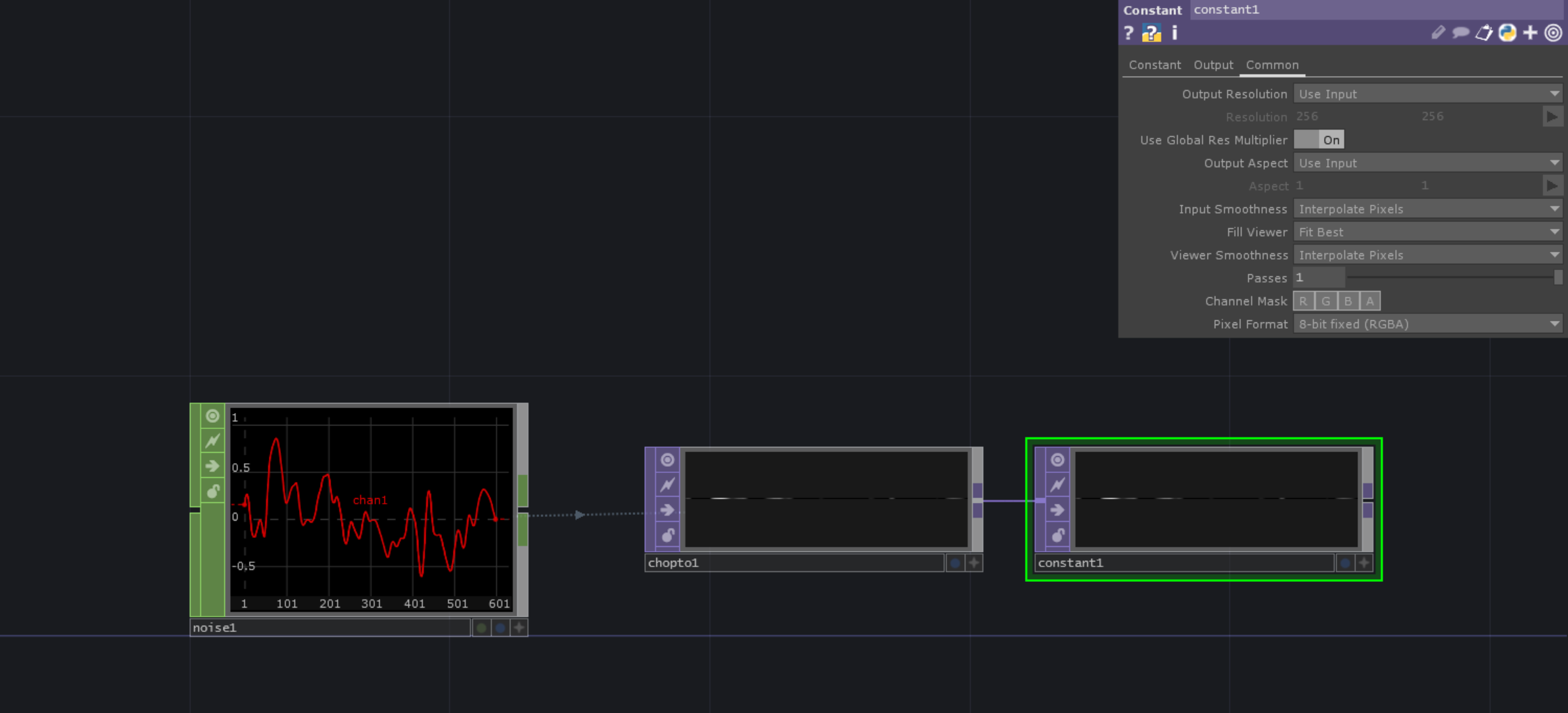Open Python help for the Constant operator
This screenshot has height=713, width=1568.
click(1151, 33)
